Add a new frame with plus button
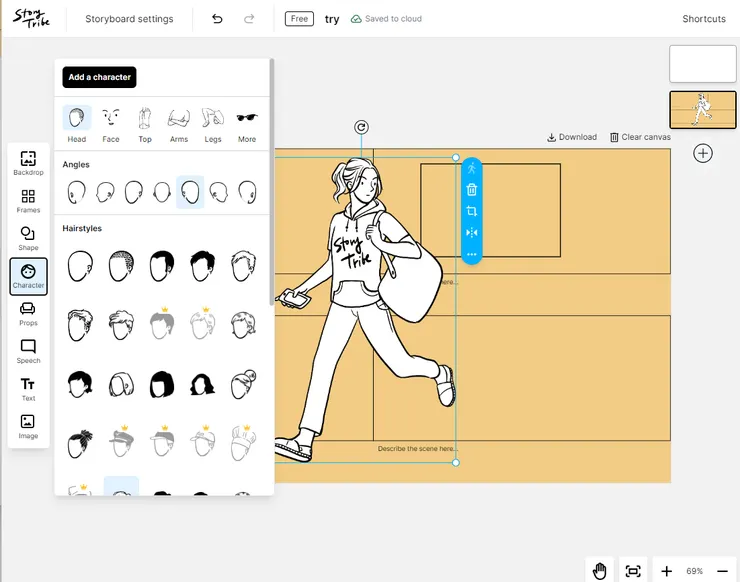The width and height of the screenshot is (740, 582). click(x=703, y=153)
